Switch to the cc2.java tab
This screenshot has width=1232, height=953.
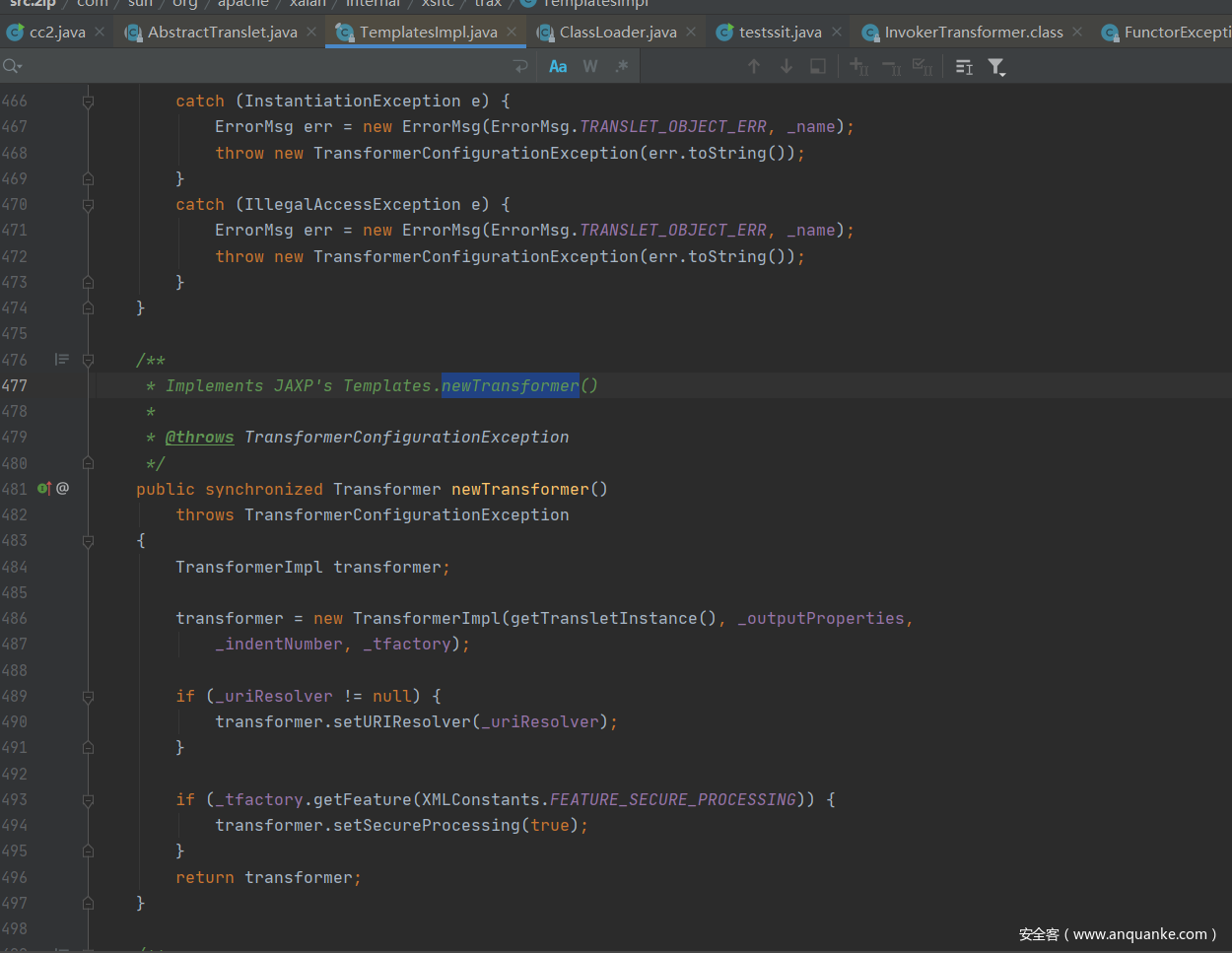coord(57,33)
